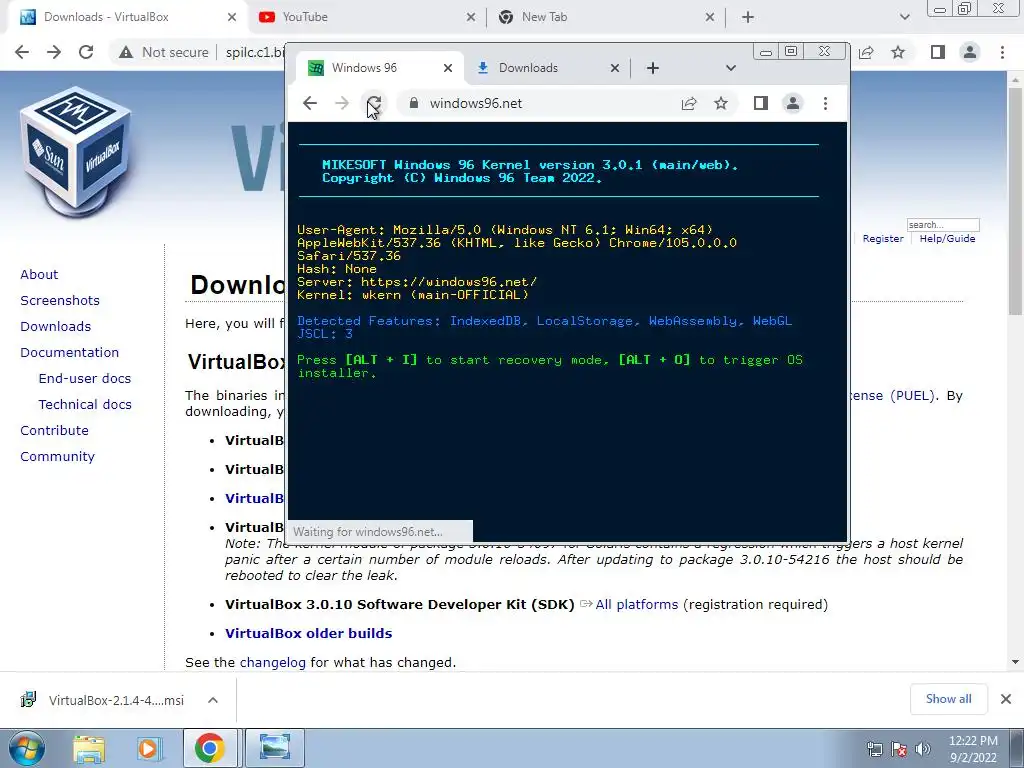1024x768 pixels.
Task: Open new tab in VirtualBox browser window
Action: tap(748, 18)
